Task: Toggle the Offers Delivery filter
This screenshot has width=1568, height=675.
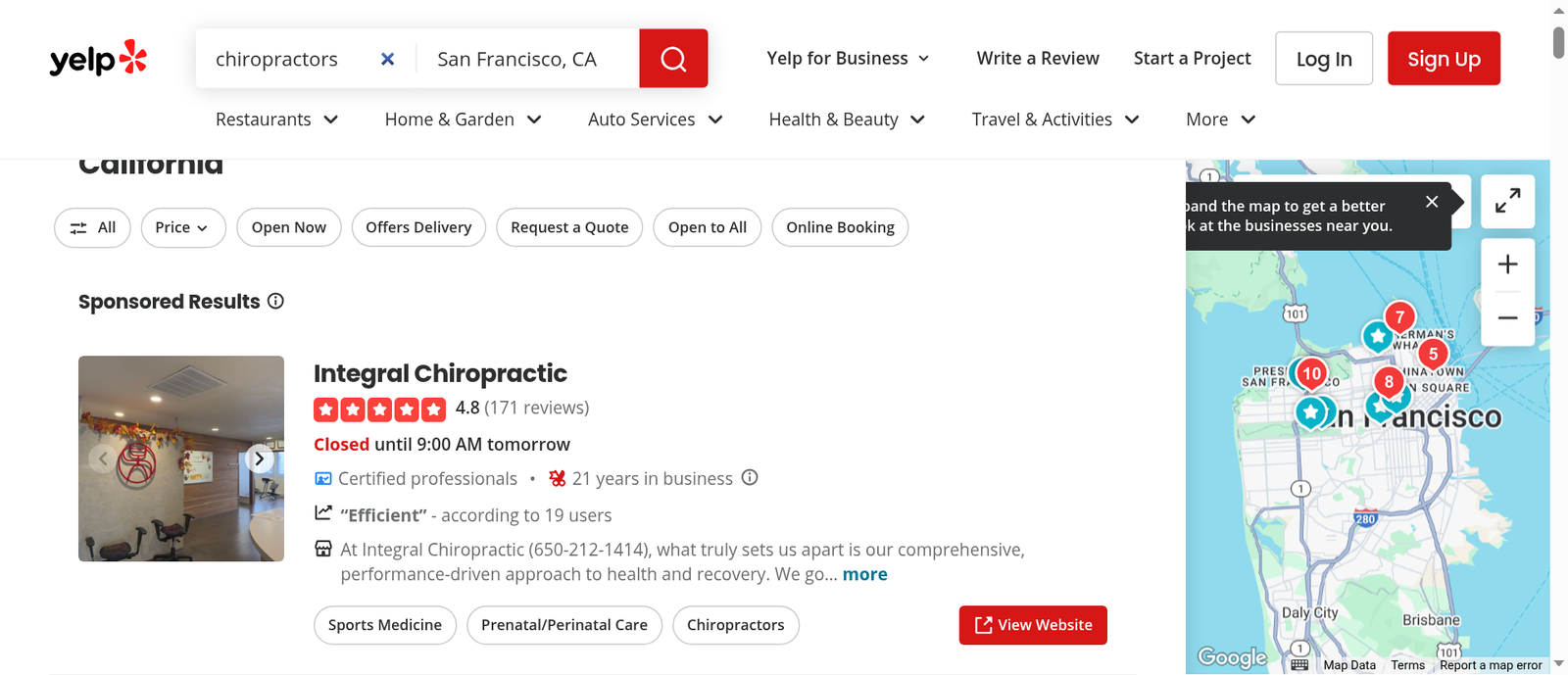Action: [x=418, y=227]
